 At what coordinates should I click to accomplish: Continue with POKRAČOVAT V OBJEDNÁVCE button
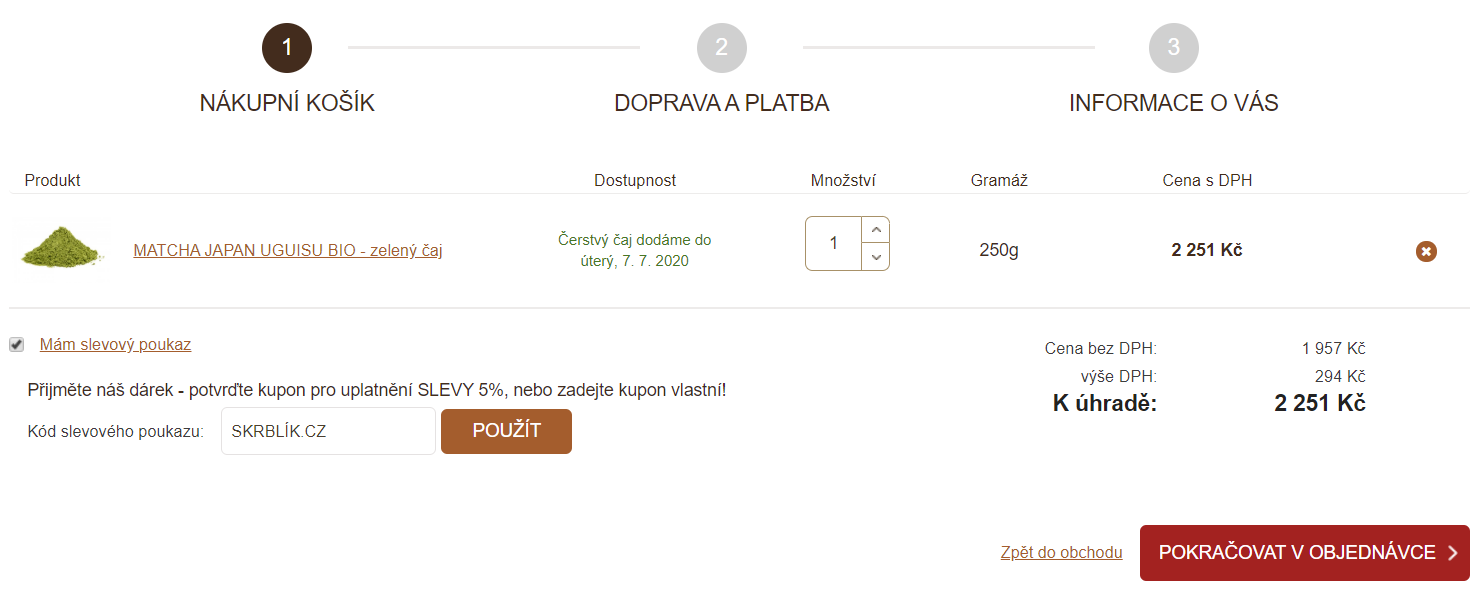click(1305, 553)
